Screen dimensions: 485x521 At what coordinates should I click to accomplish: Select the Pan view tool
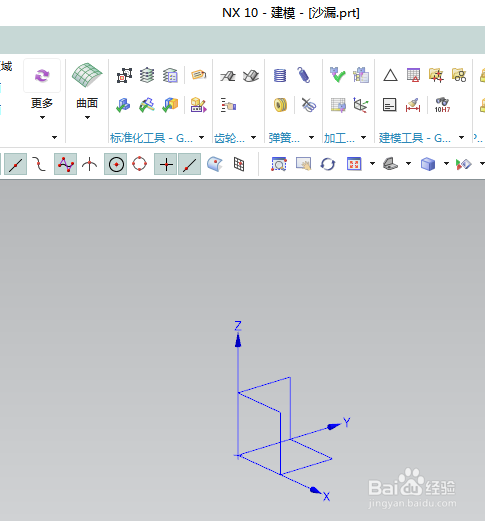pos(303,164)
